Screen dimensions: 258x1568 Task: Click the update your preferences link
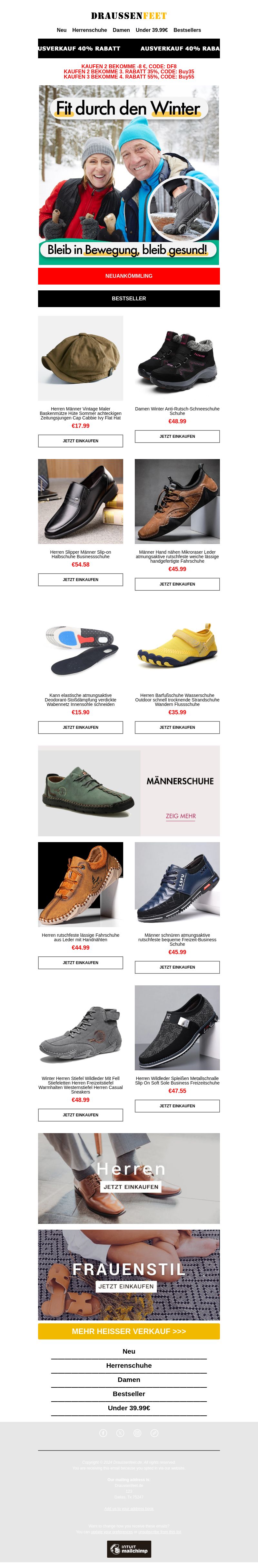(112, 1532)
